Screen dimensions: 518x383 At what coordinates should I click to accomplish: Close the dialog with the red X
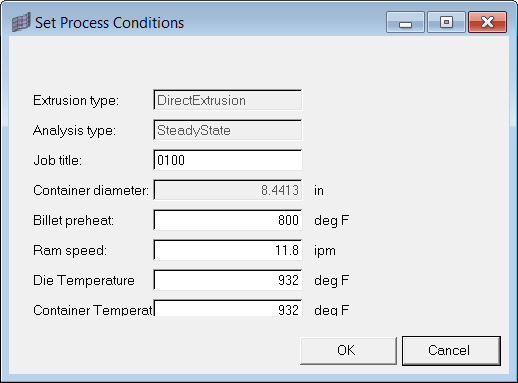coord(487,22)
